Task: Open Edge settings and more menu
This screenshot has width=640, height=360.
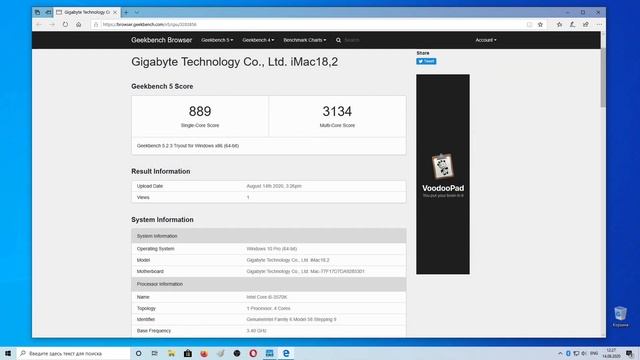Action: [599, 24]
